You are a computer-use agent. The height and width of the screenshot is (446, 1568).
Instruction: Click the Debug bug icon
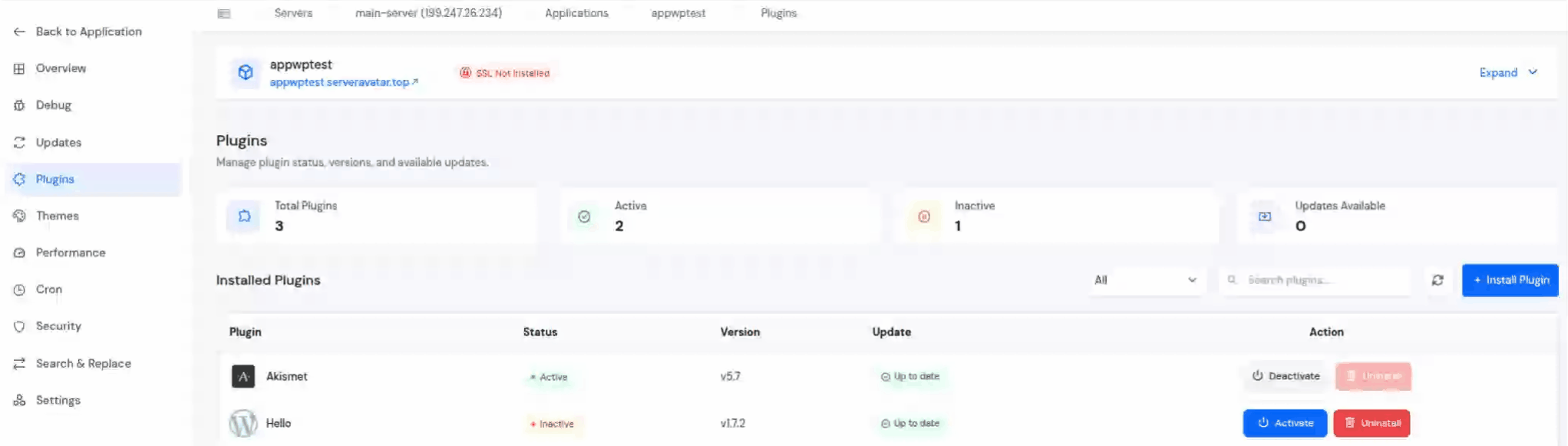[19, 105]
